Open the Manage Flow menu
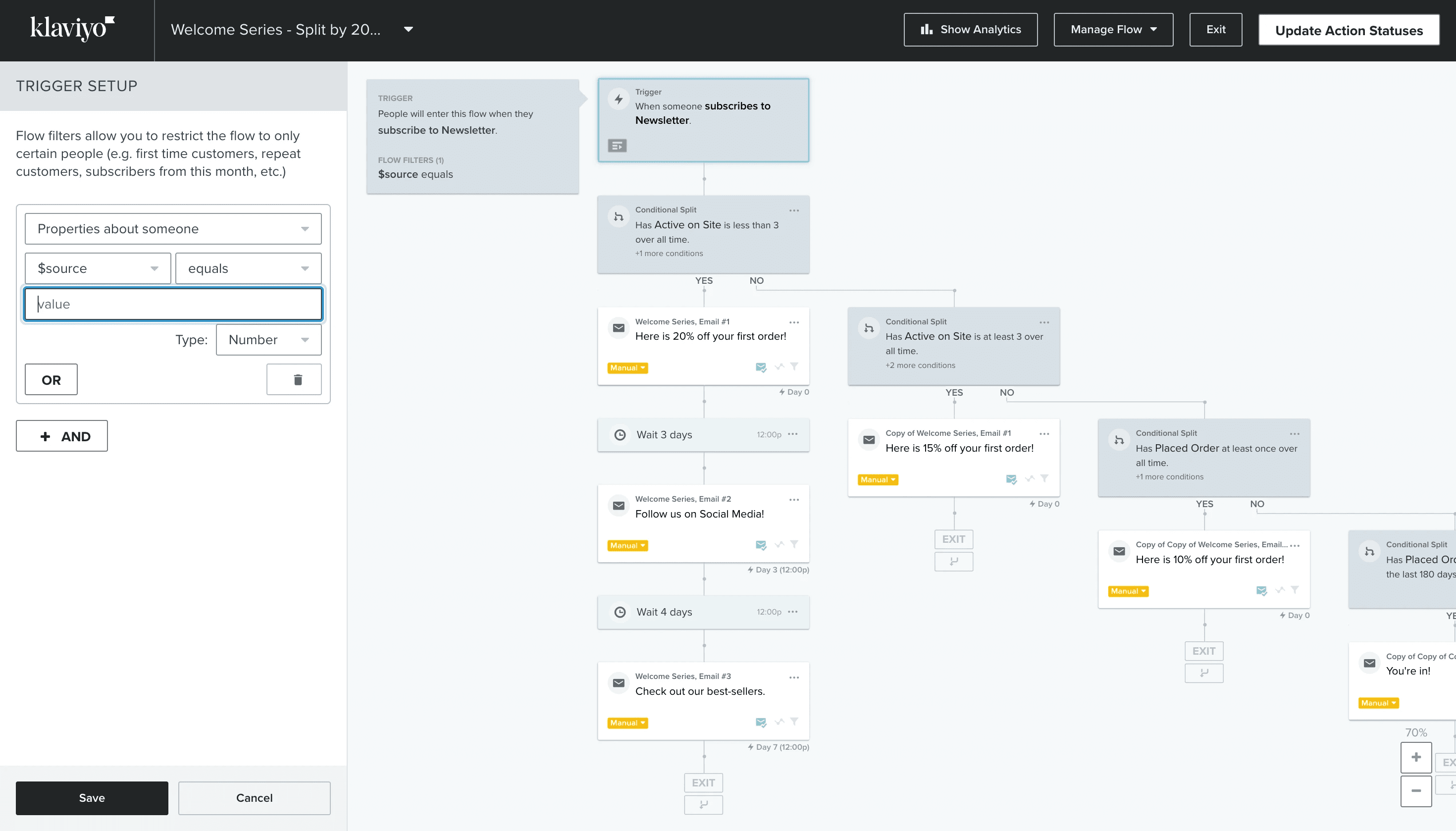 pyautogui.click(x=1113, y=30)
